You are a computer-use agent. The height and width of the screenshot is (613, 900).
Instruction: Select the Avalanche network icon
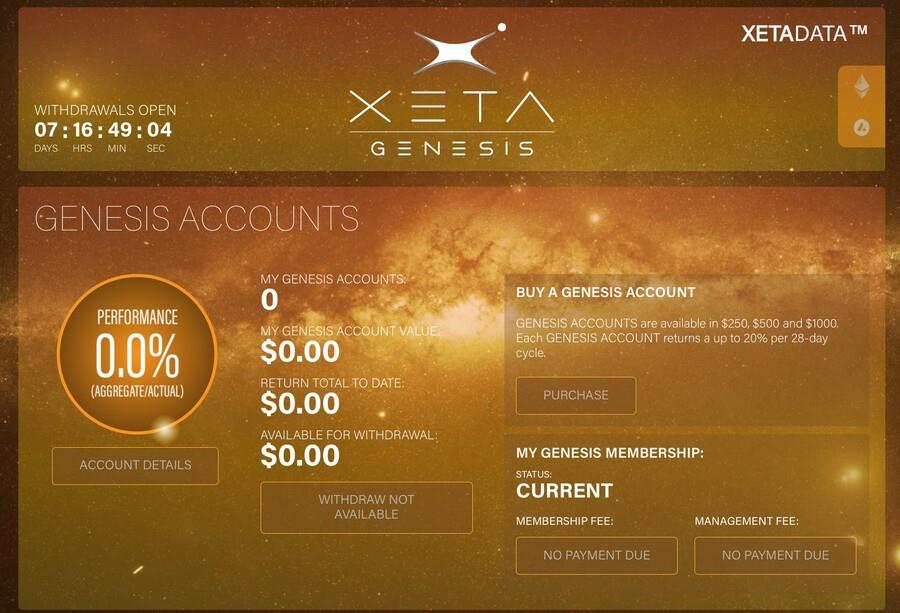point(862,127)
